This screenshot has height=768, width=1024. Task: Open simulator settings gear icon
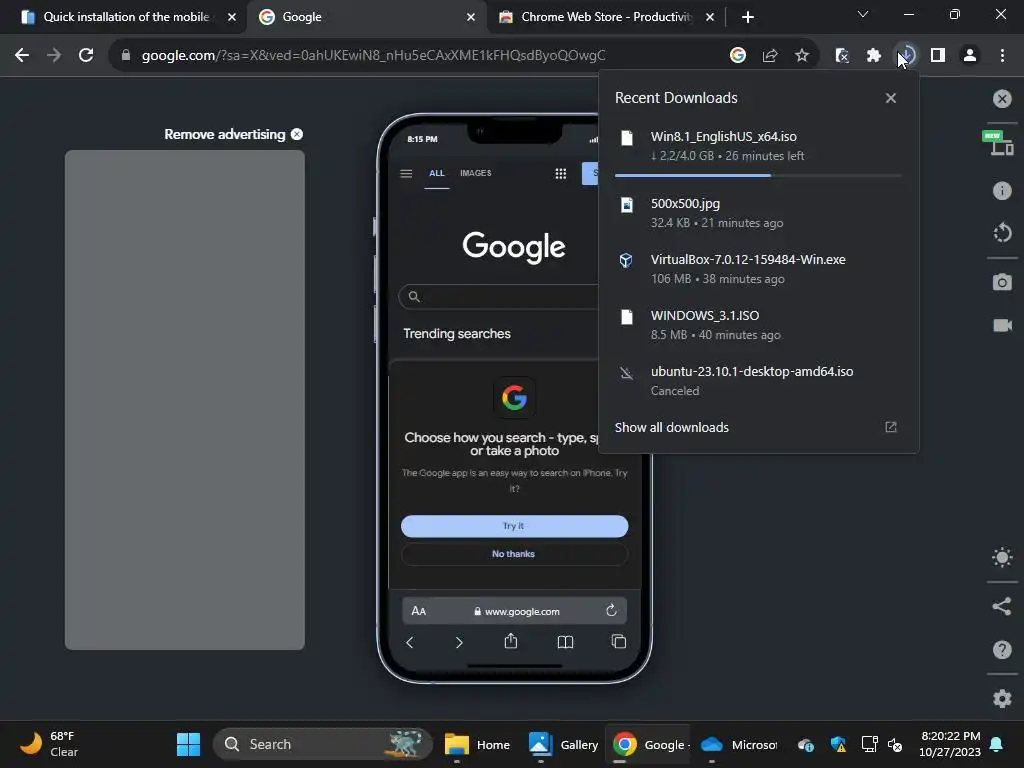pos(1002,698)
